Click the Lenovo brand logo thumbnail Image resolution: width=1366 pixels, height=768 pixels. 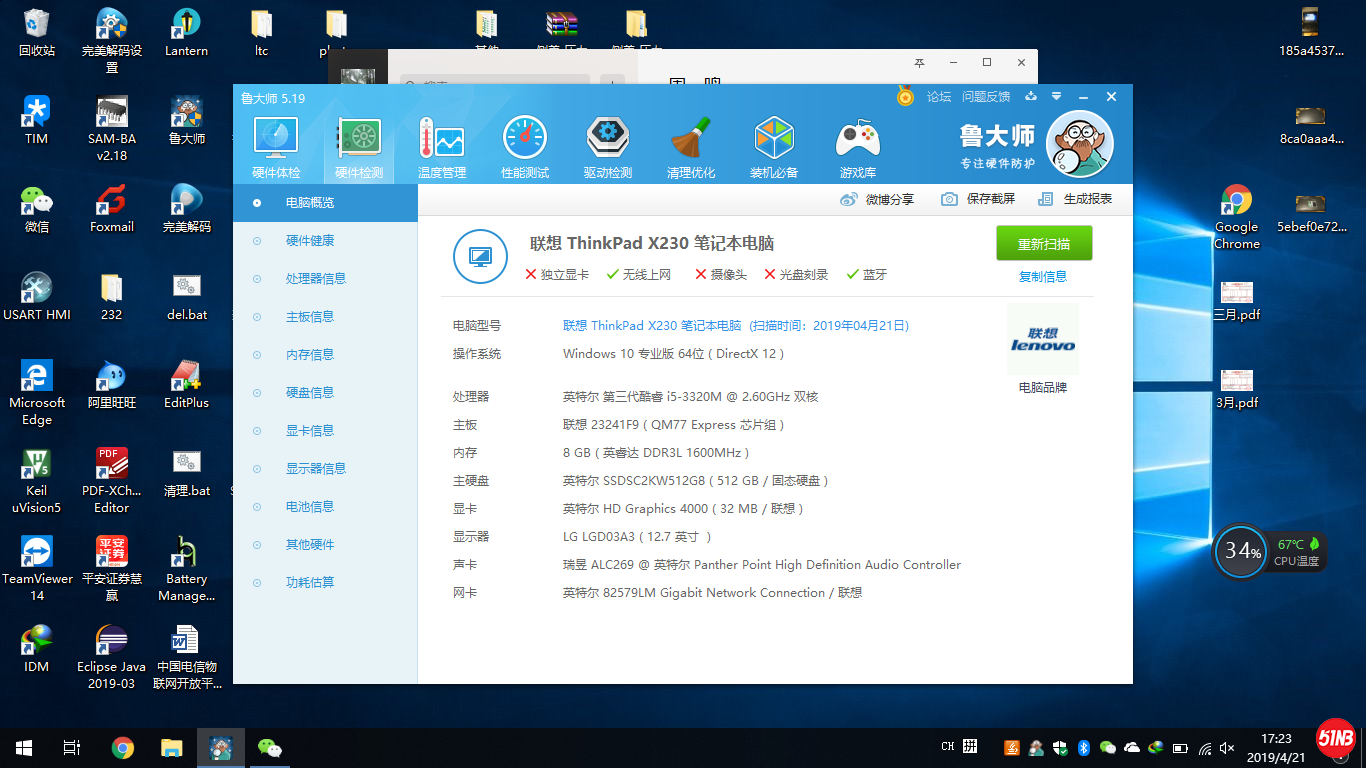[x=1042, y=339]
